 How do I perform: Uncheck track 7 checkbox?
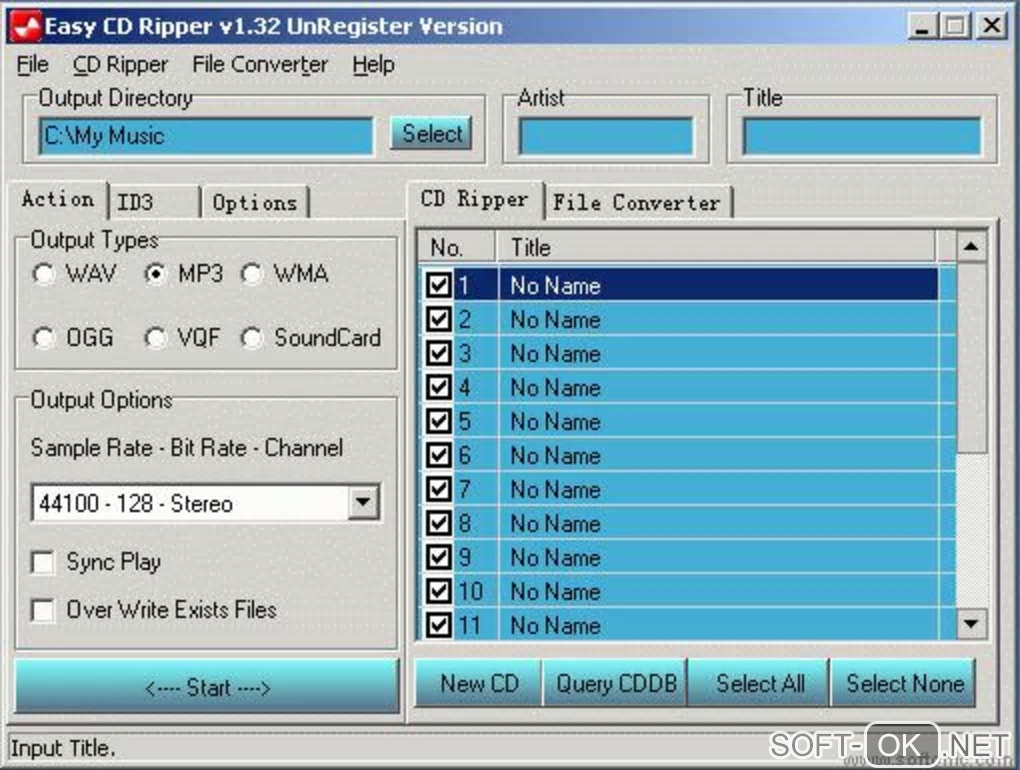[438, 488]
